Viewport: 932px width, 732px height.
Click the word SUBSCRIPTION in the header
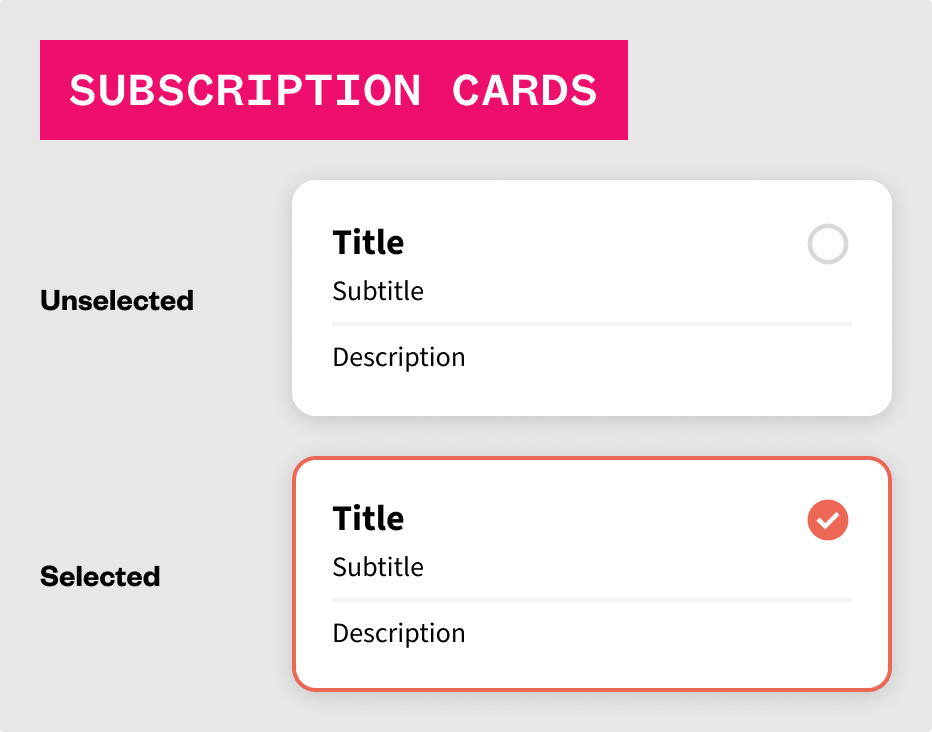click(245, 91)
